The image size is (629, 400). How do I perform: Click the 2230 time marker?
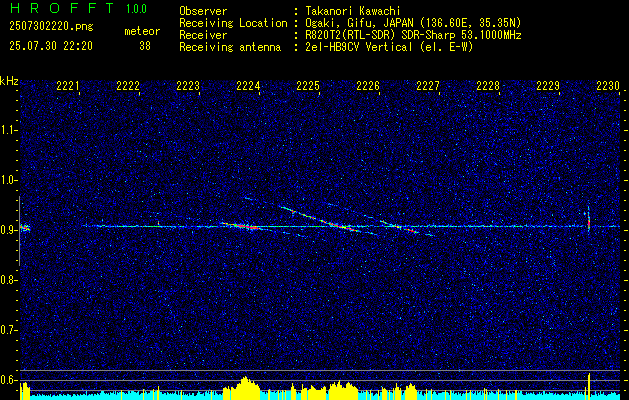coord(608,86)
